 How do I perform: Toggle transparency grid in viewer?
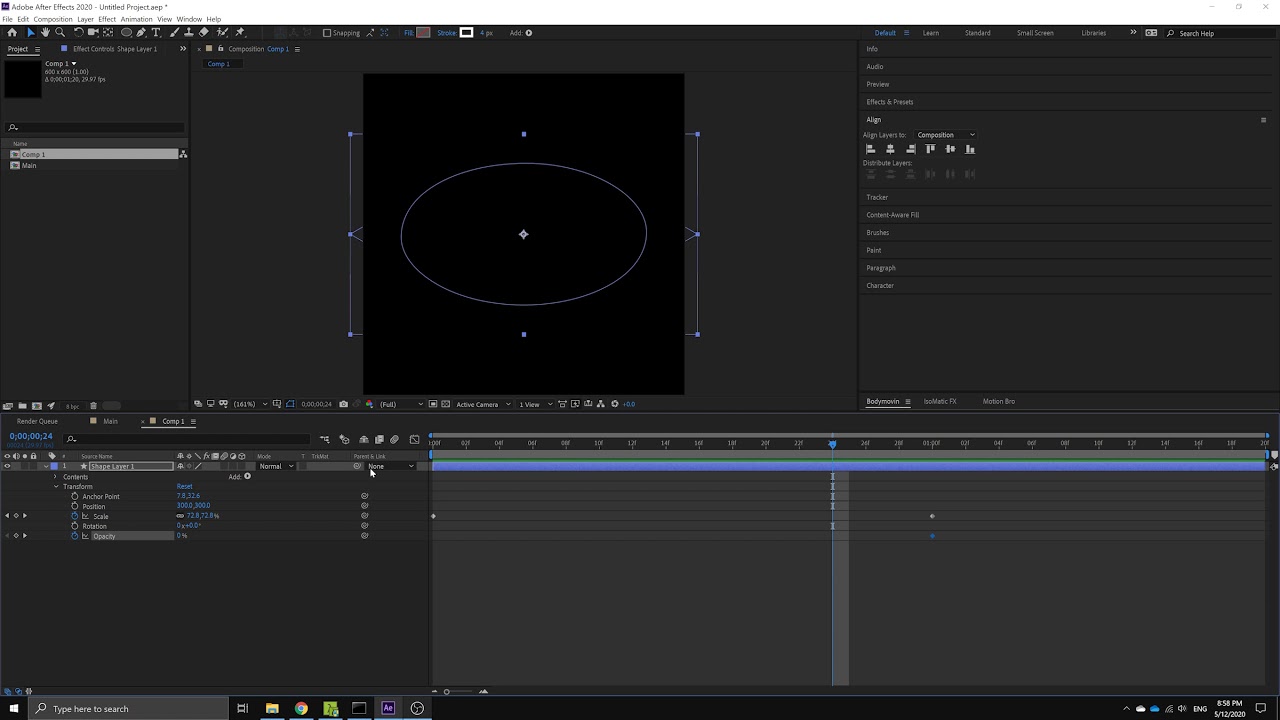click(445, 404)
